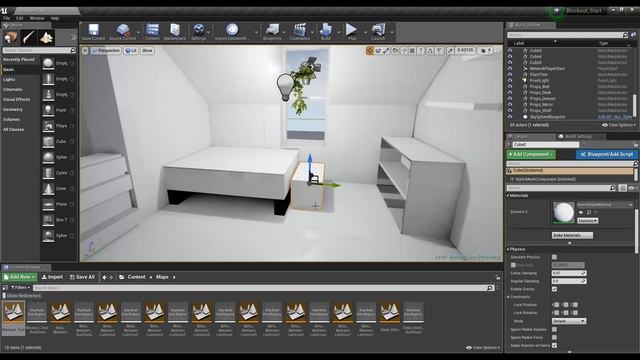Open the Help menu
Viewport: 640px width, 360px height.
55,18
